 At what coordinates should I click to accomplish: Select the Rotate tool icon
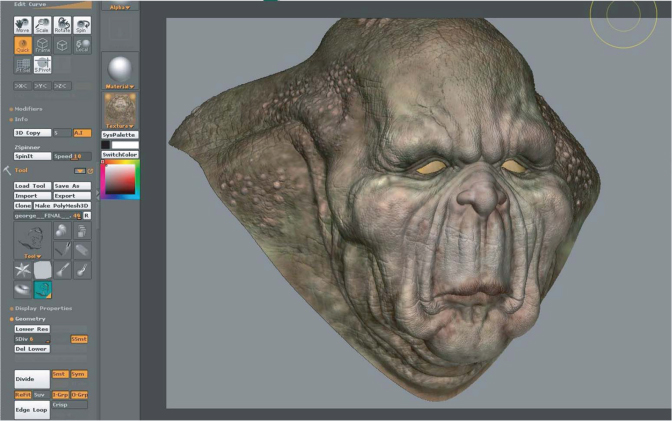pyautogui.click(x=62, y=24)
